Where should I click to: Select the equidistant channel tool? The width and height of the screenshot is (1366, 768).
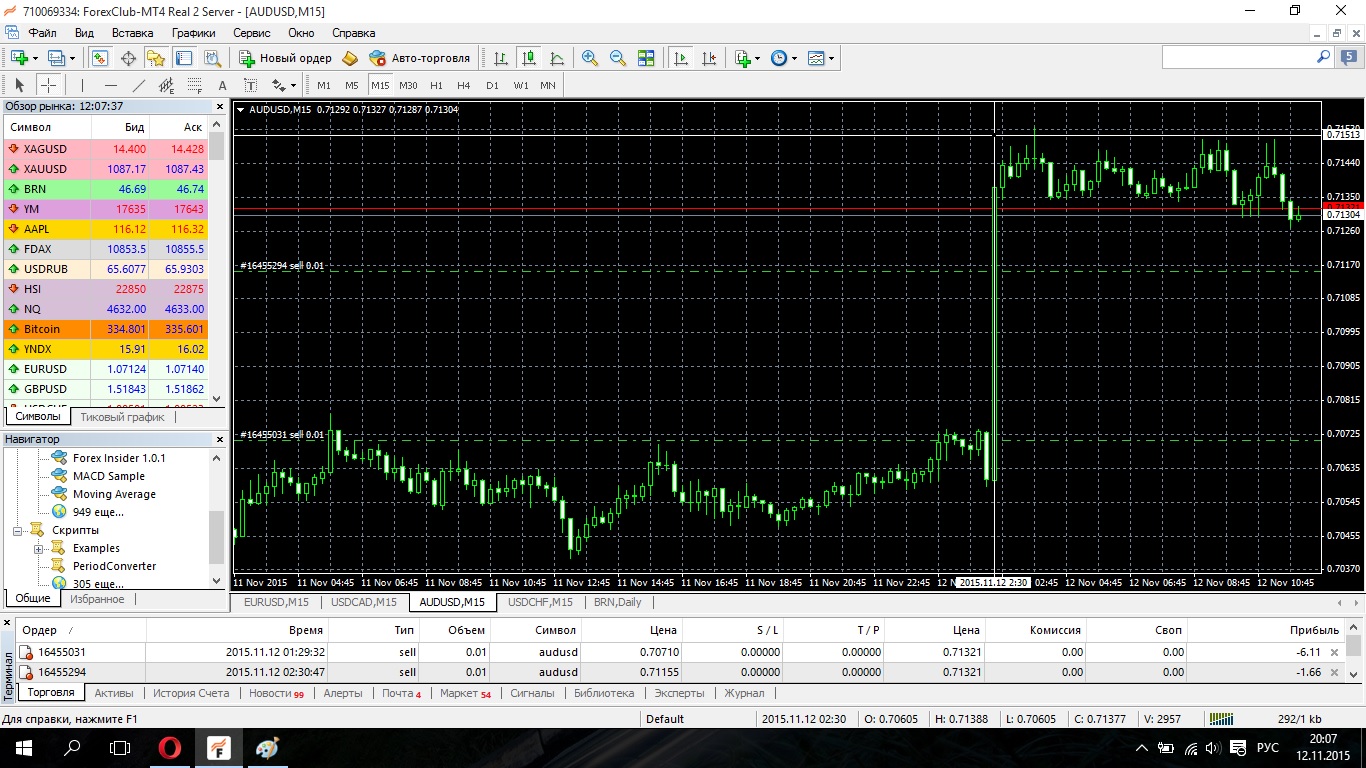[x=167, y=85]
